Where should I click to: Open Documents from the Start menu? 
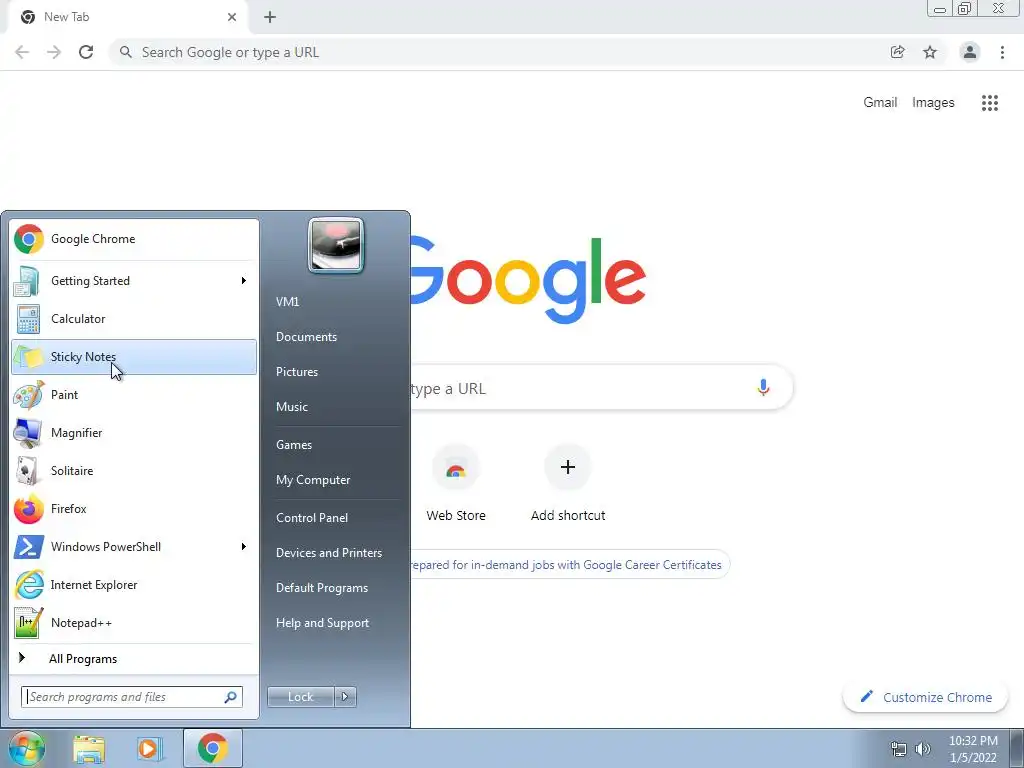(306, 337)
